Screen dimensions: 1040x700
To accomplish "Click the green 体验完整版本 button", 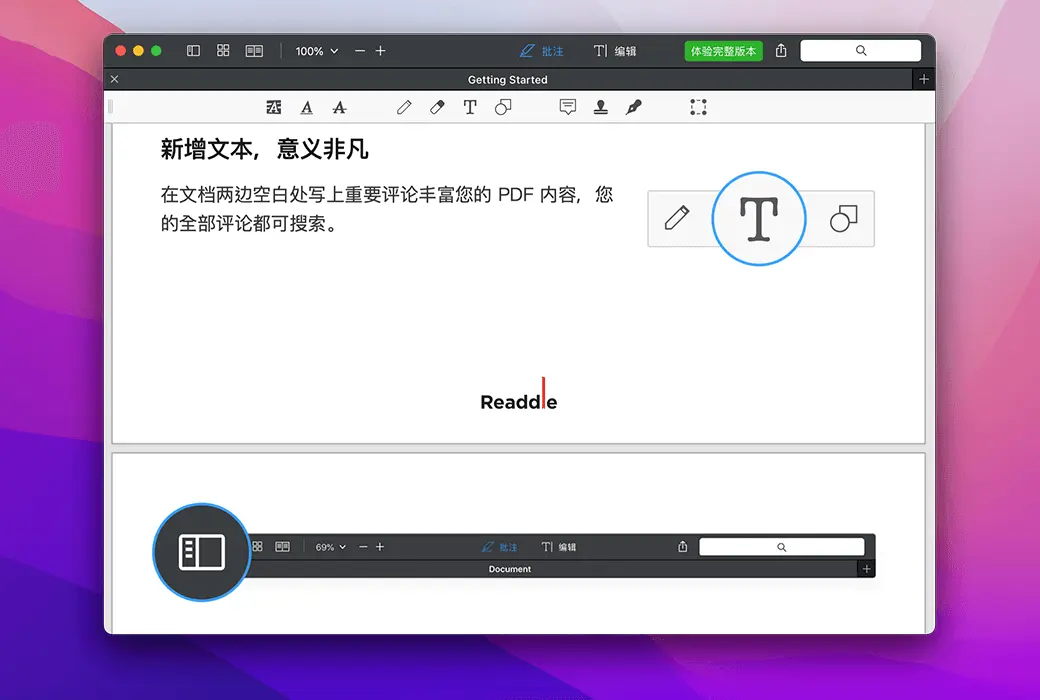I will coord(723,51).
